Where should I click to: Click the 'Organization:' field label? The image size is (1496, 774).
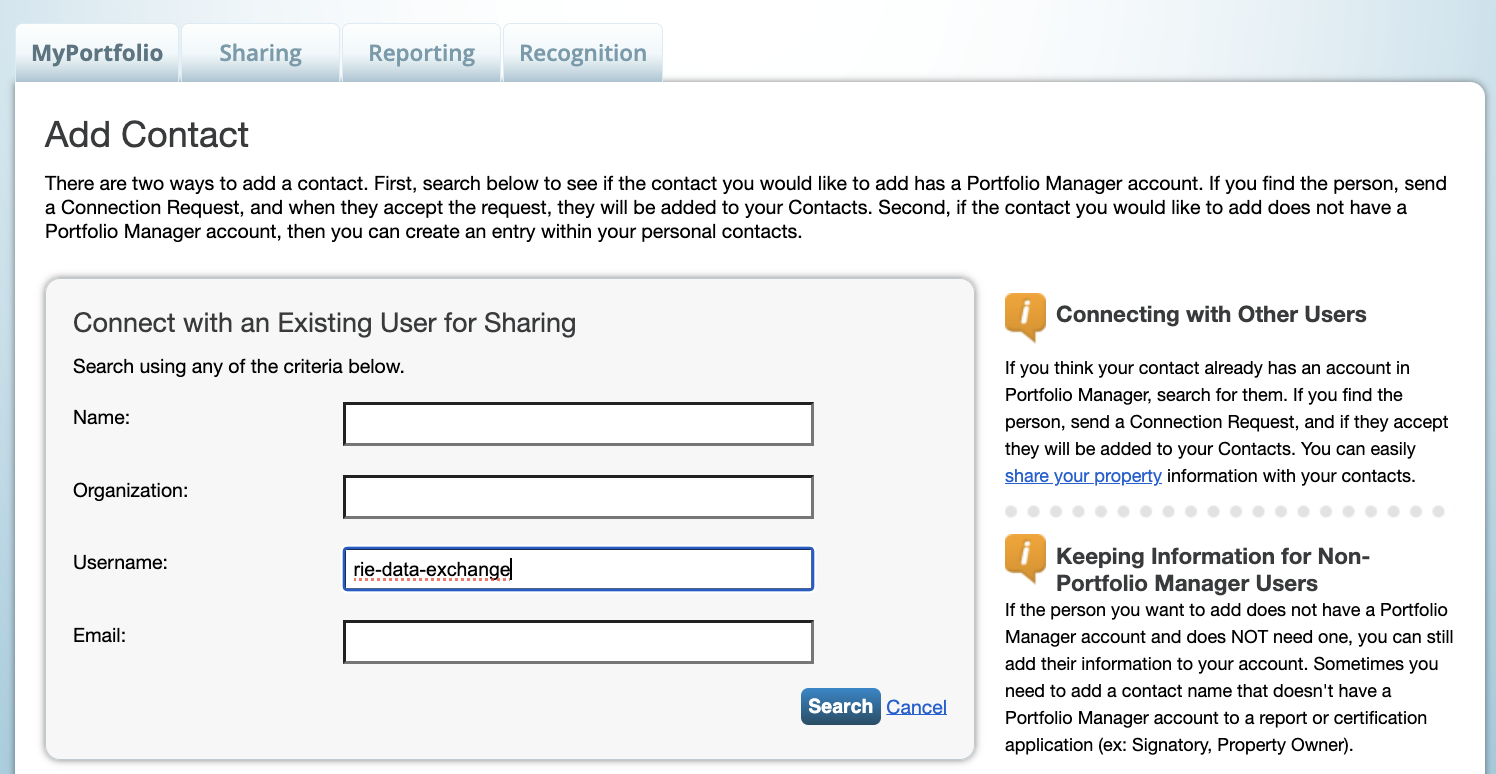click(131, 490)
